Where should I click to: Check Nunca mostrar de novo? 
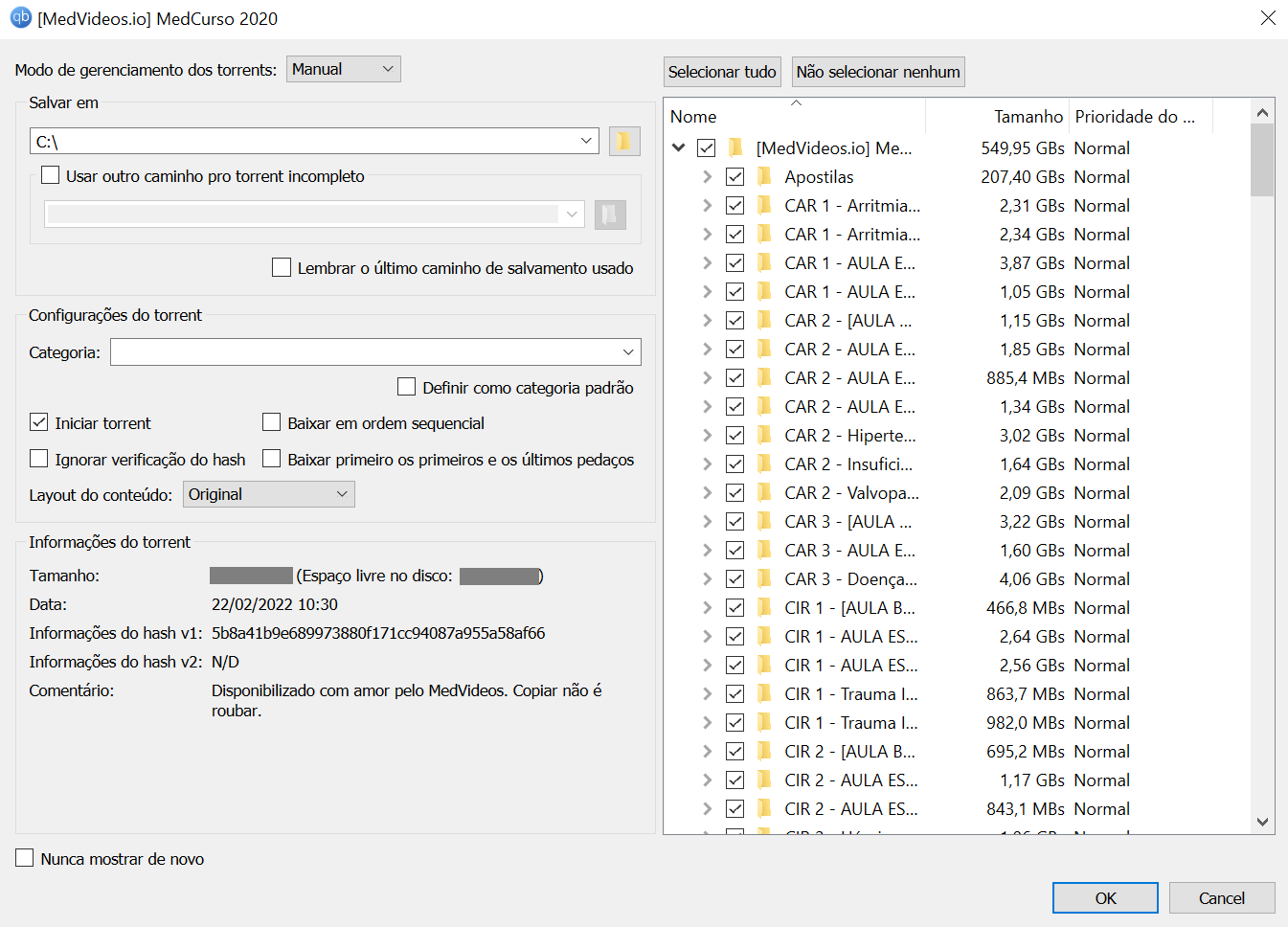click(25, 858)
